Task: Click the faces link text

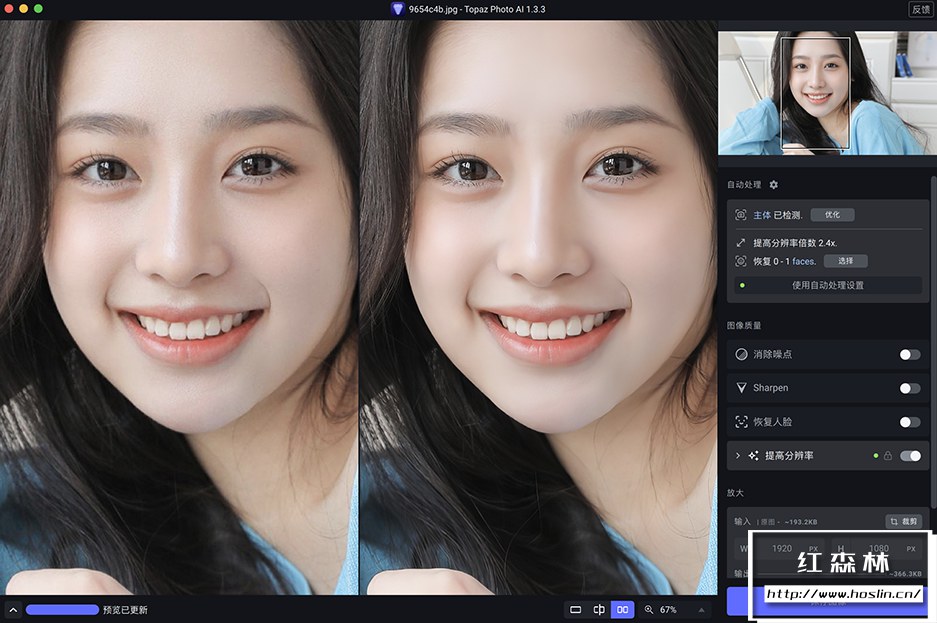Action: 804,261
